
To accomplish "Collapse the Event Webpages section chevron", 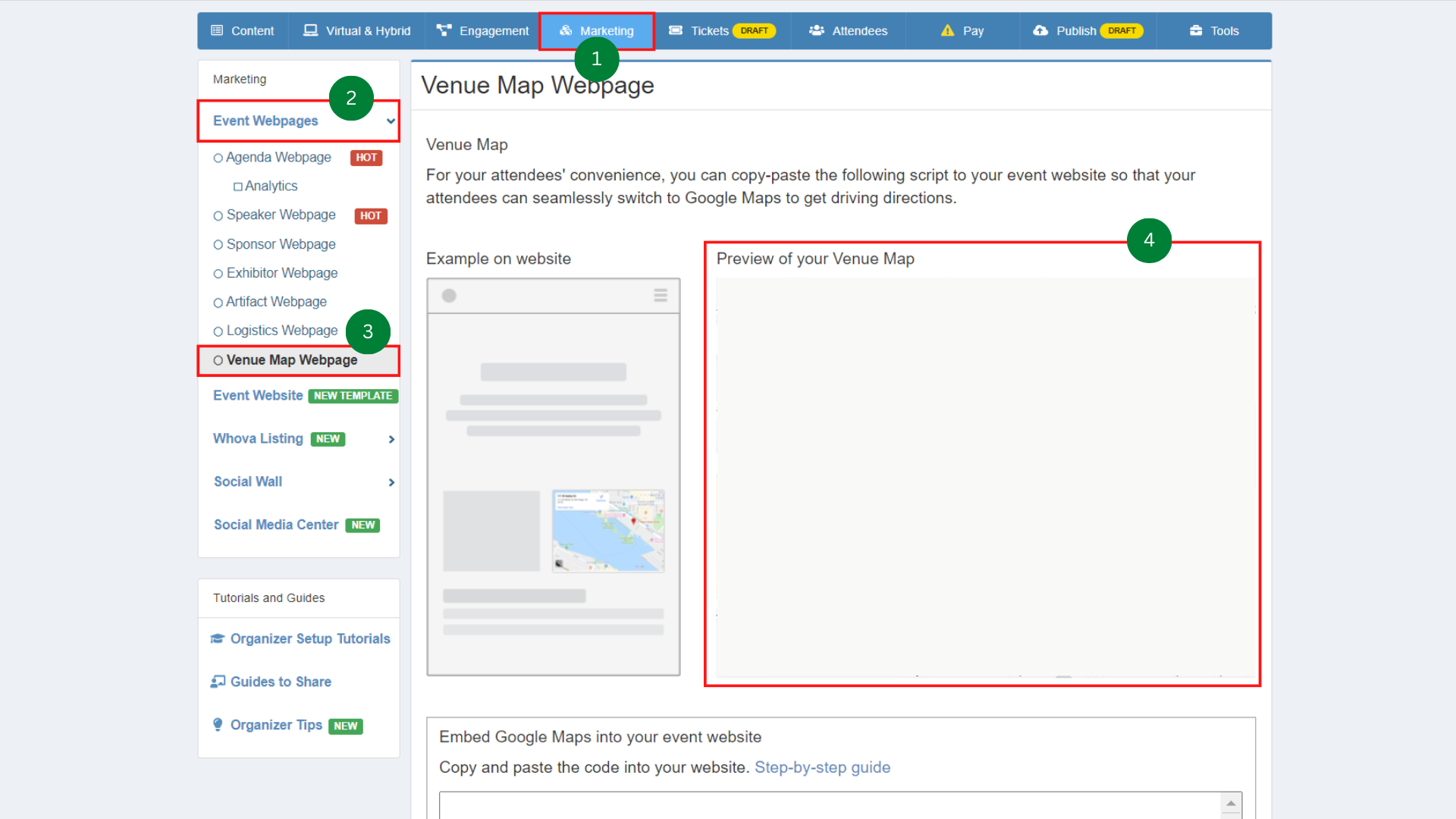I will (391, 121).
